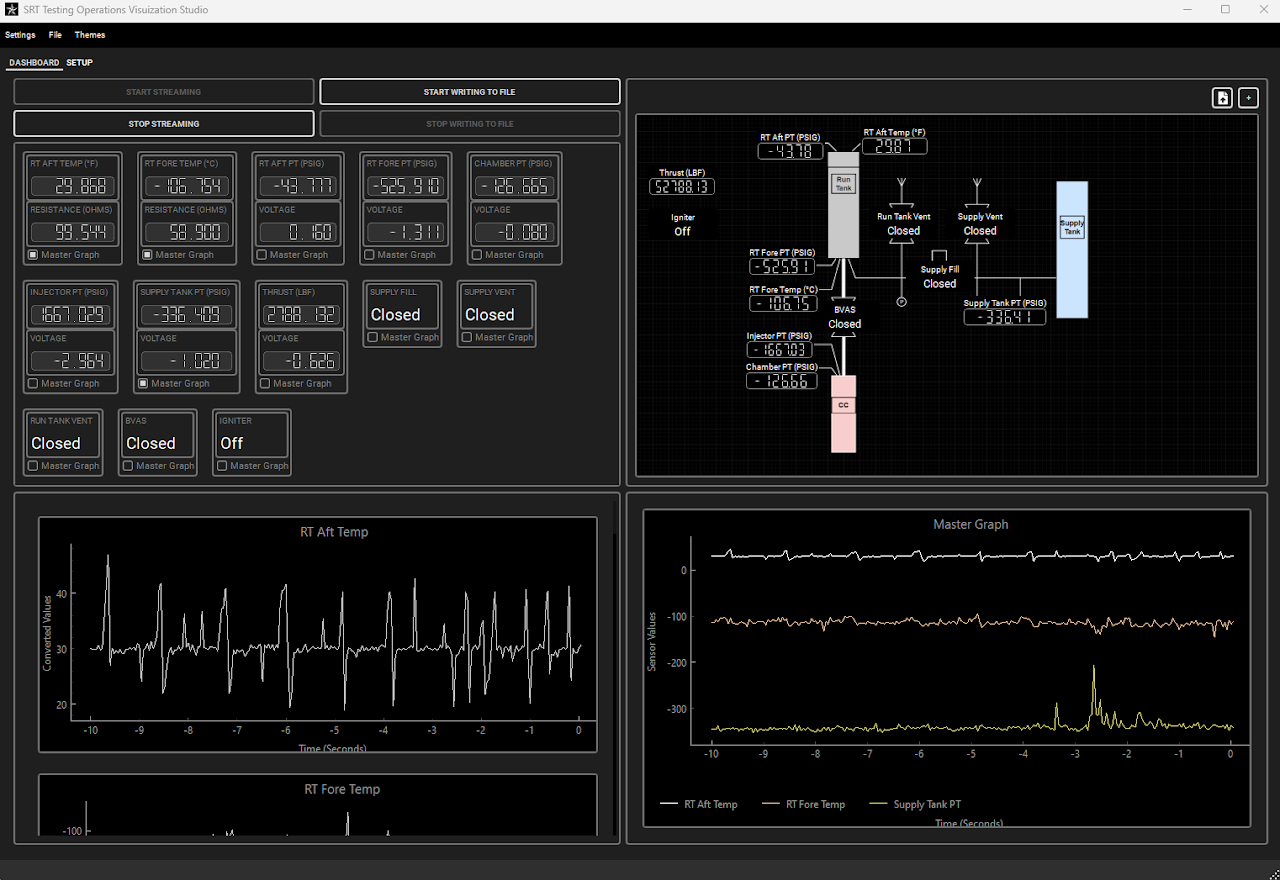Click the RT Aft Temp readout 29.868
This screenshot has height=880, width=1280.
[73, 186]
